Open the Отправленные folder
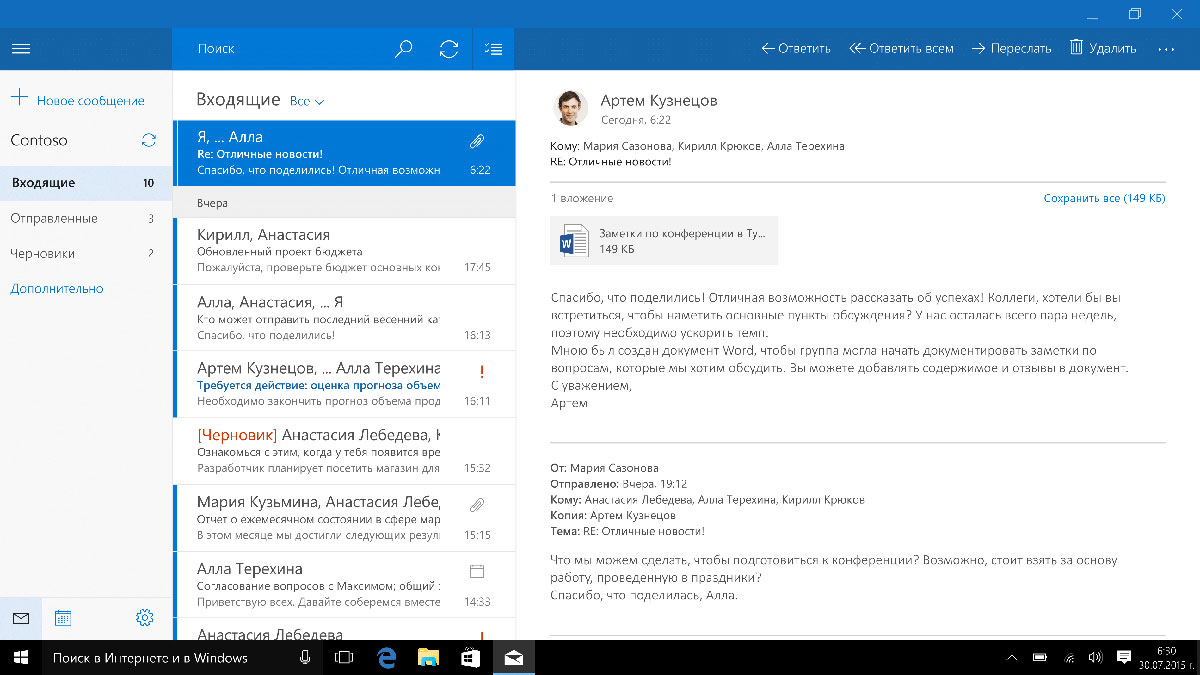The height and width of the screenshot is (675, 1200). pos(86,218)
